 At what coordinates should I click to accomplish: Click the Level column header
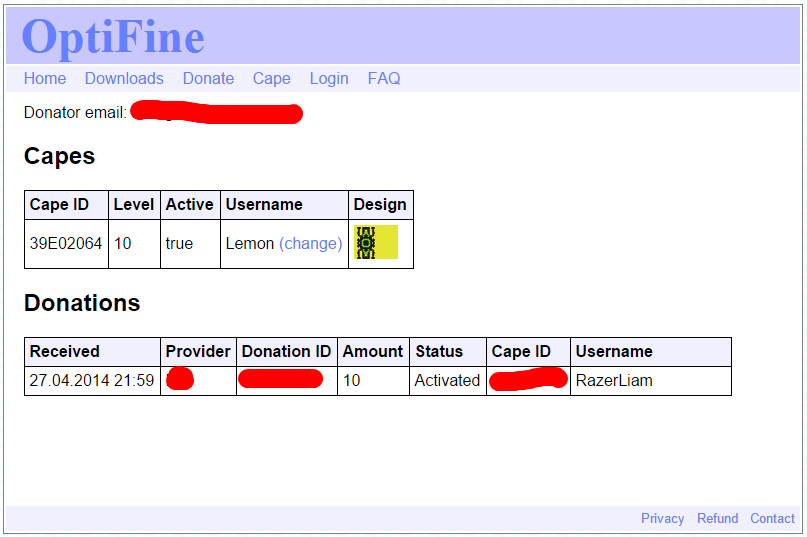point(134,204)
